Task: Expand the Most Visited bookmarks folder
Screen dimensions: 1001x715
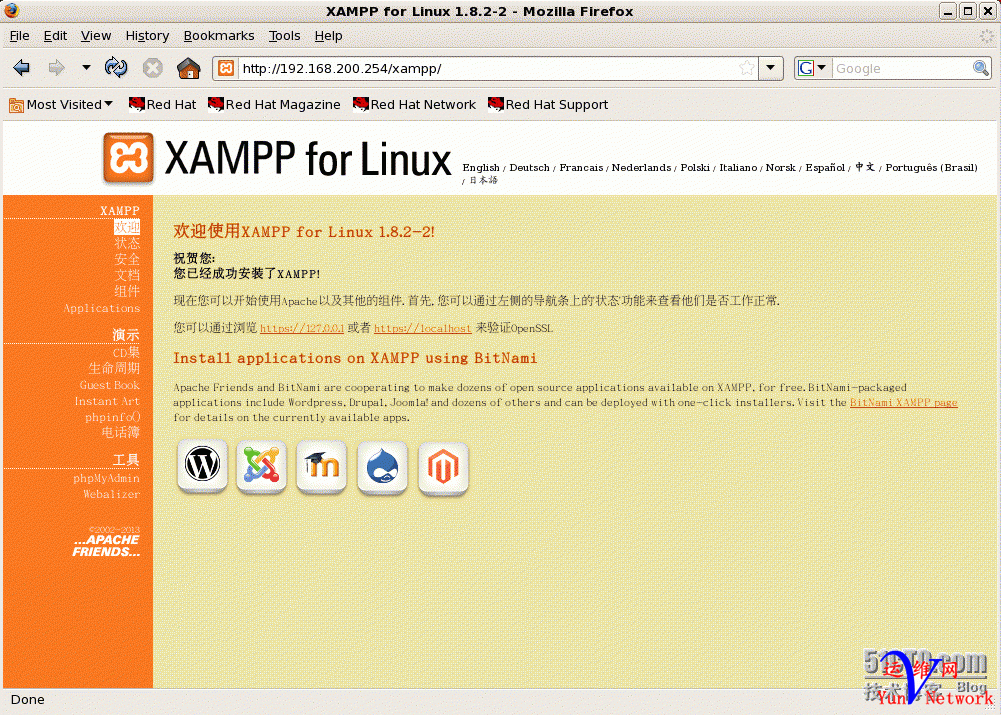Action: tap(61, 105)
